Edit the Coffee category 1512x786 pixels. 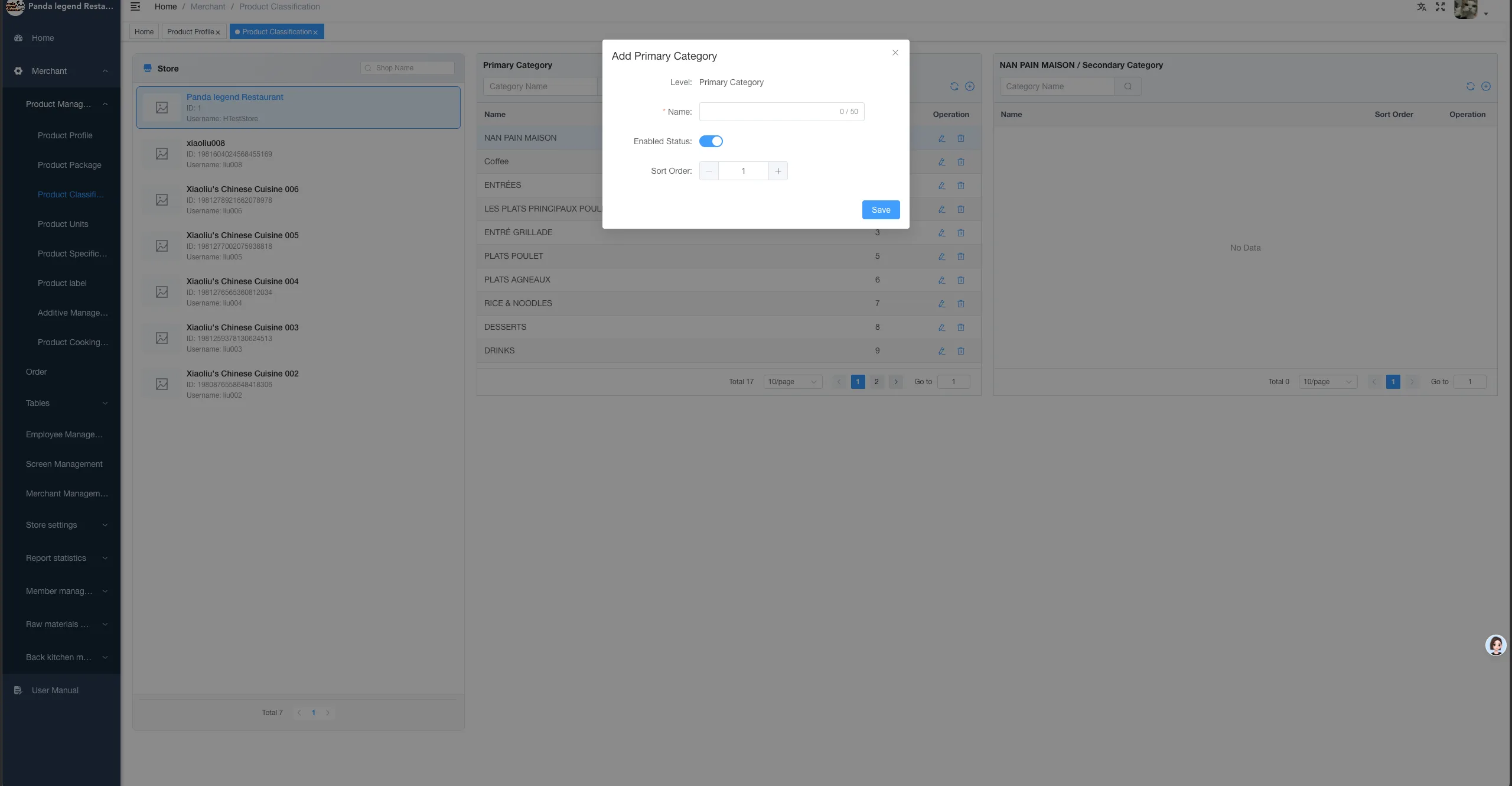point(942,162)
